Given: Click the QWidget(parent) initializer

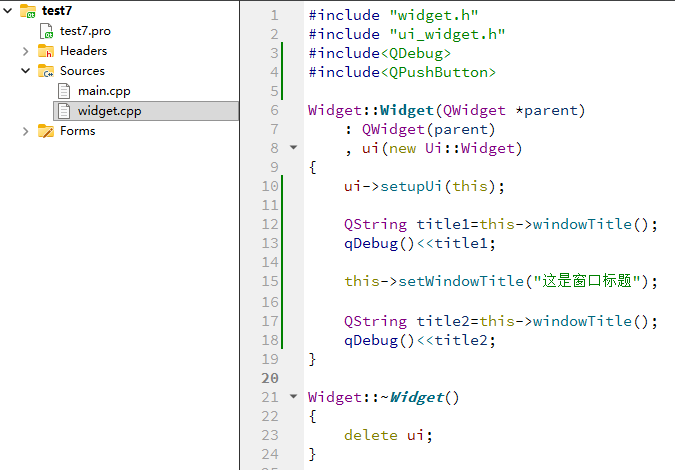Looking at the screenshot, I should click(x=429, y=130).
